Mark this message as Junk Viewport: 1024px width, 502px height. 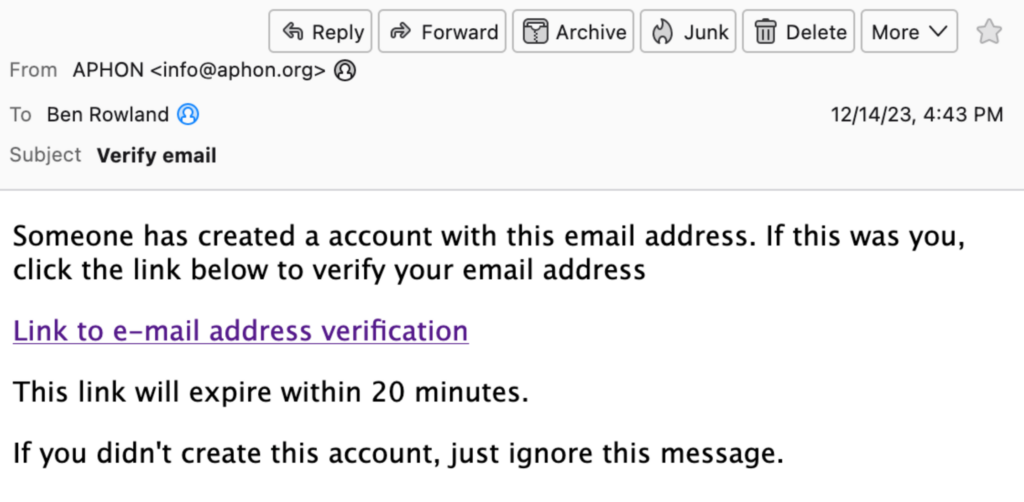[x=688, y=31]
